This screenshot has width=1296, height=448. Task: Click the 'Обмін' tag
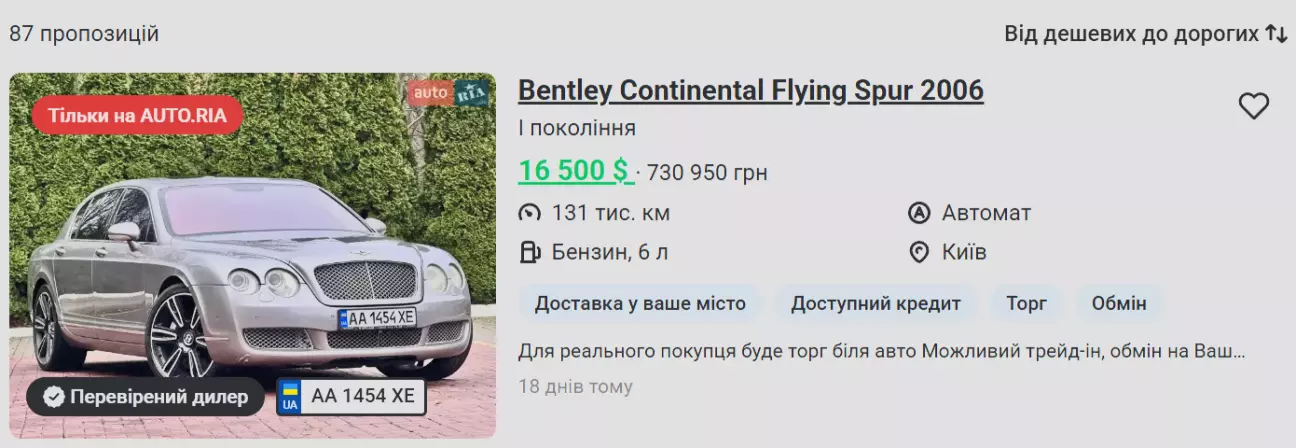[1119, 303]
